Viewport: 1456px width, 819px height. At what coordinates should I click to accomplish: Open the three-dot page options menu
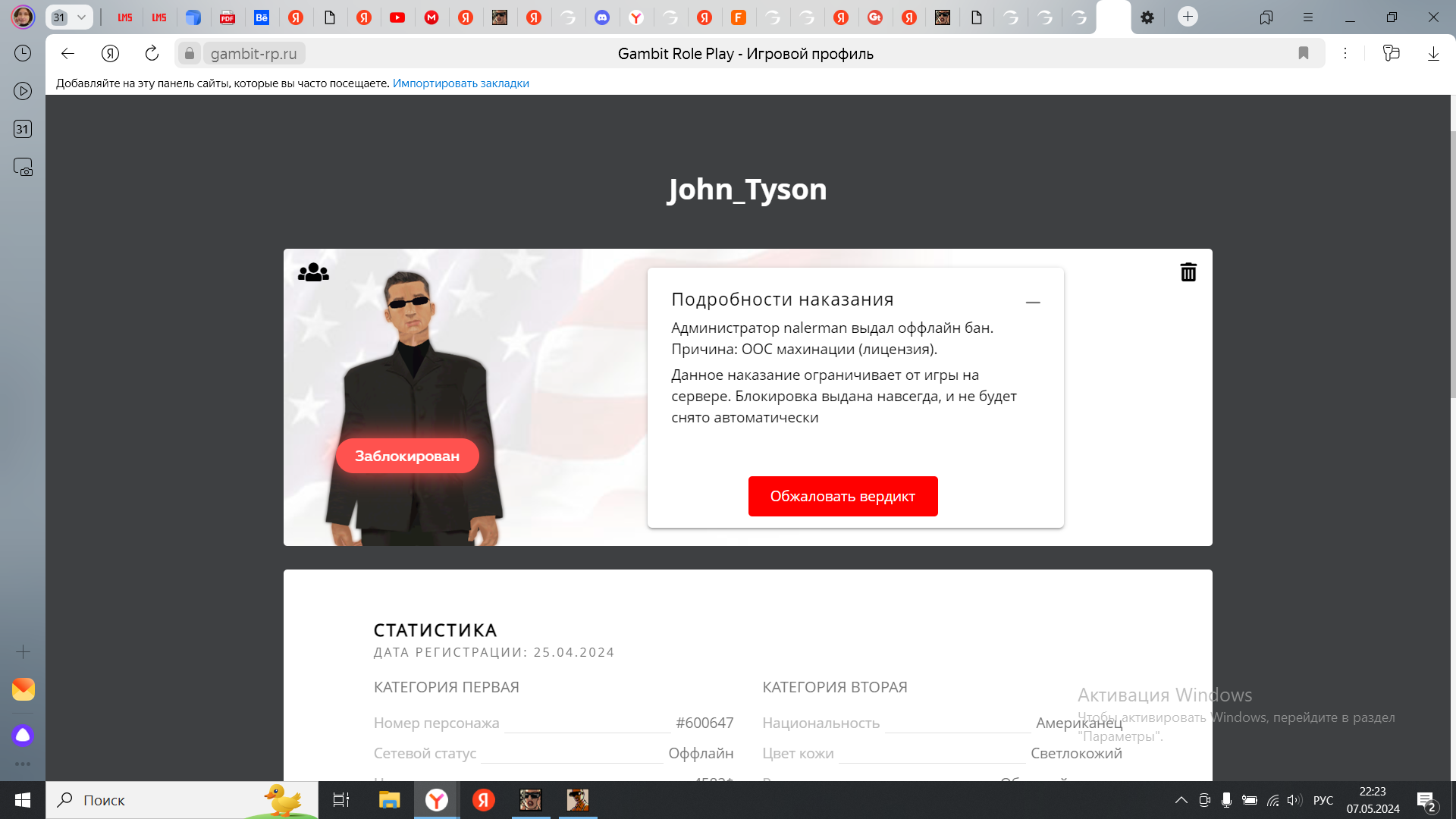tap(1345, 53)
